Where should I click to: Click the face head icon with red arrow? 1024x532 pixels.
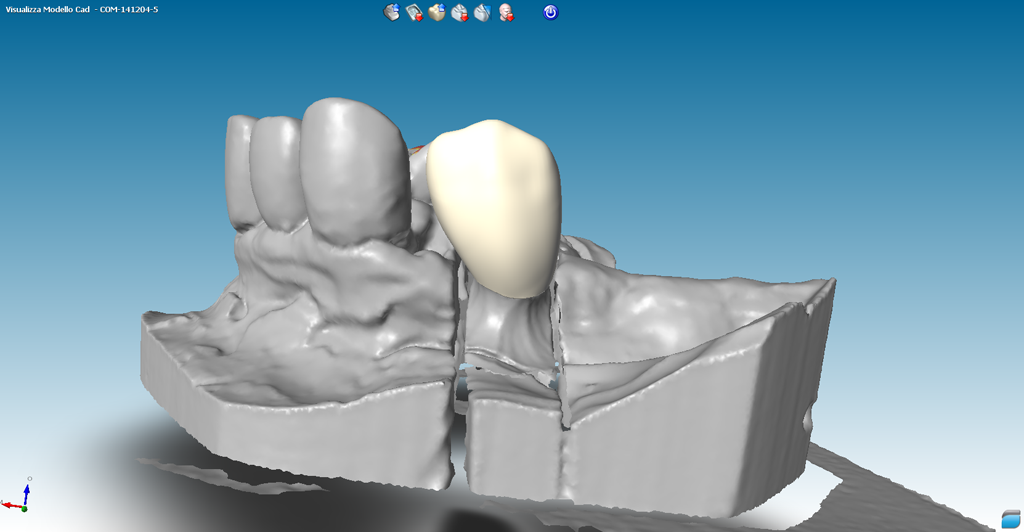(x=505, y=12)
